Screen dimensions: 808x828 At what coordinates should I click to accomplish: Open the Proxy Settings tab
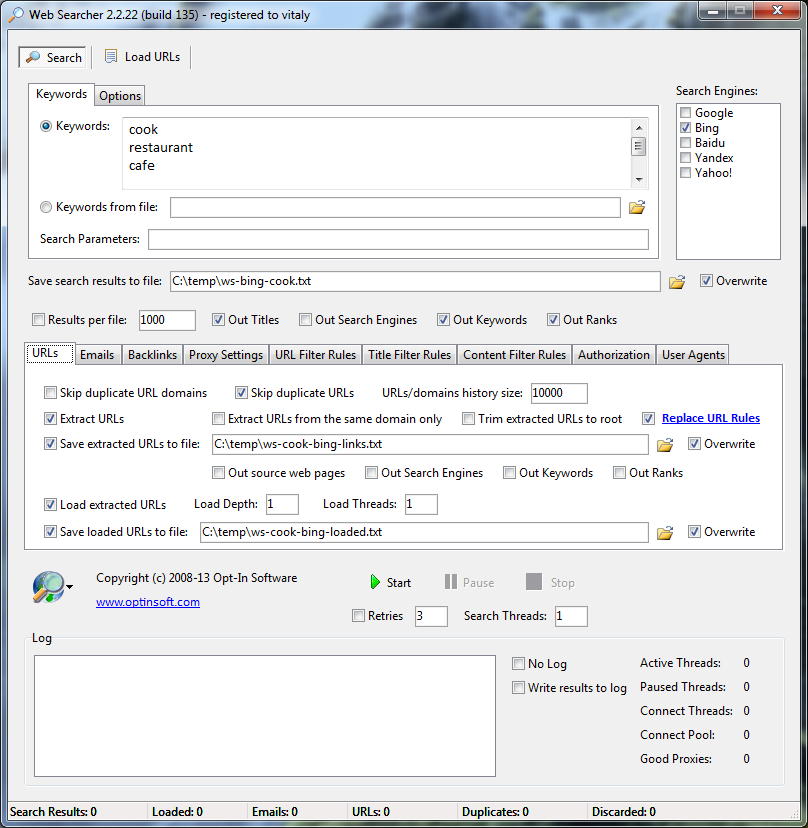226,355
